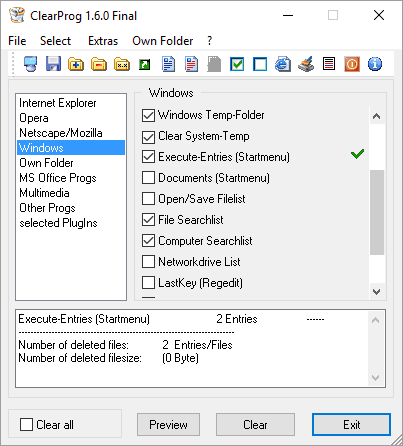Click 'Number of deleted files:' log line
Viewport: 403px width, 446px height.
click(x=73, y=345)
